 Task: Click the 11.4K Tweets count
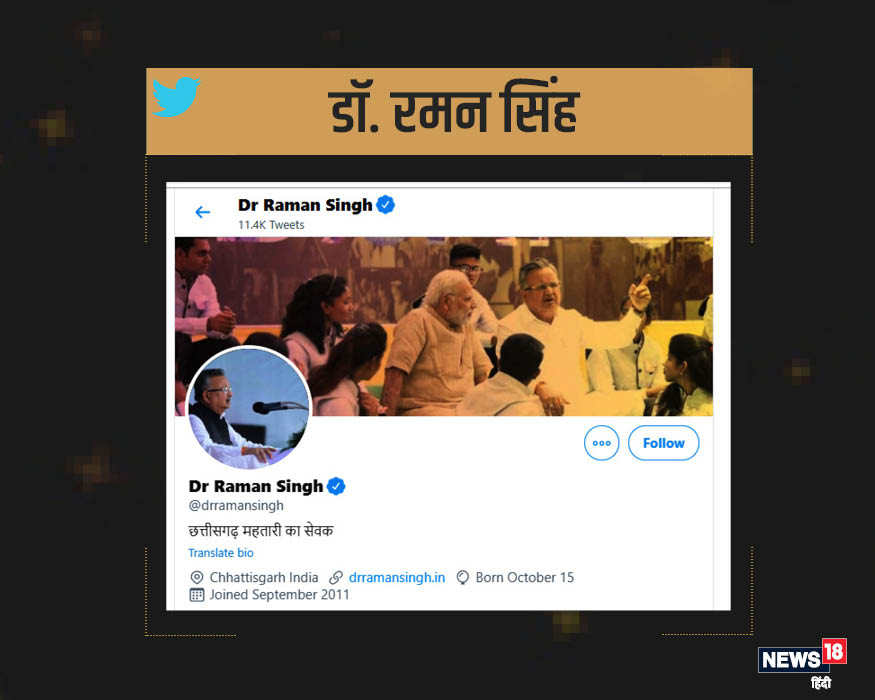click(x=271, y=225)
